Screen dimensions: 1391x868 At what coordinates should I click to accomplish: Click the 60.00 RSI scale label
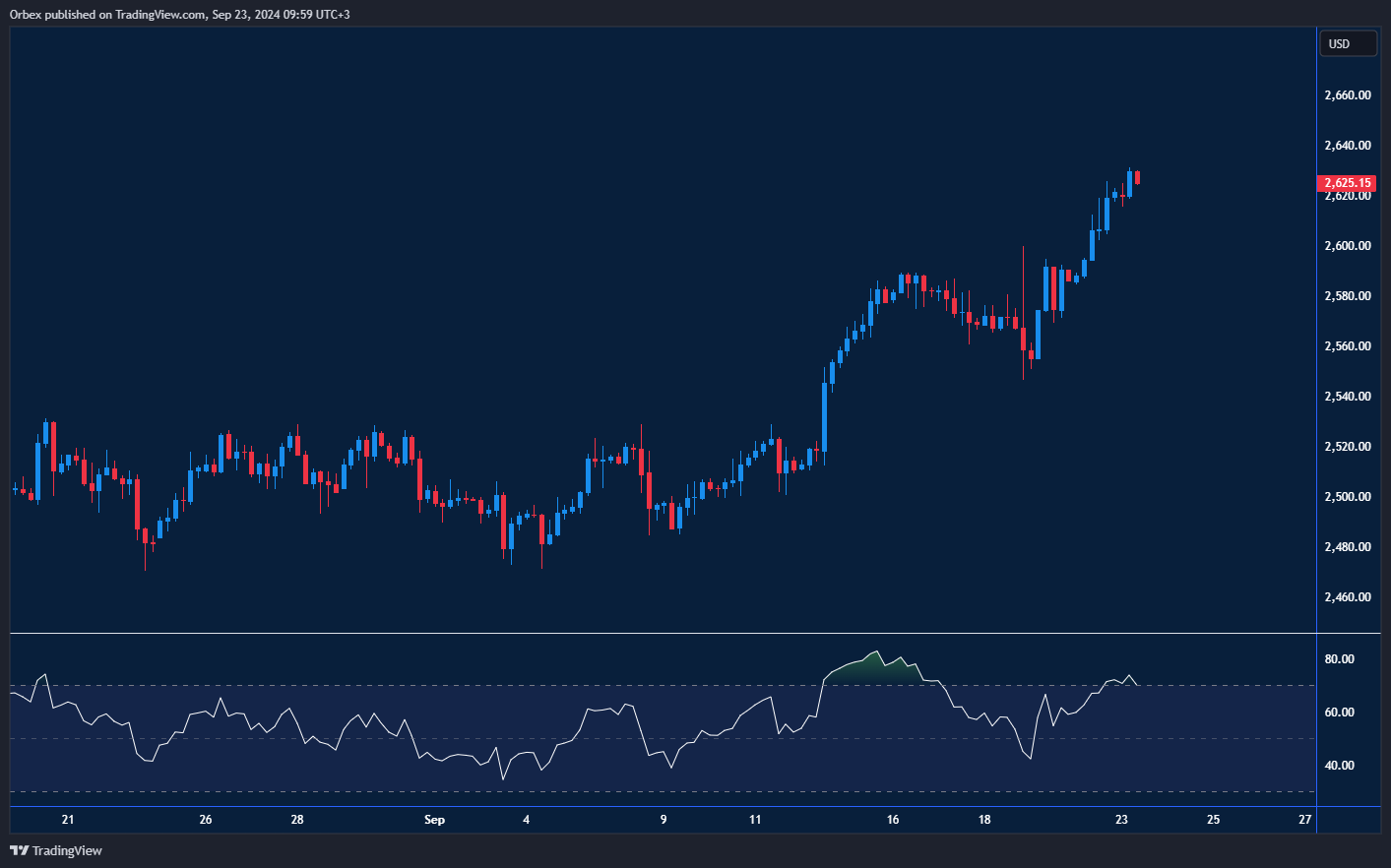pyautogui.click(x=1339, y=713)
